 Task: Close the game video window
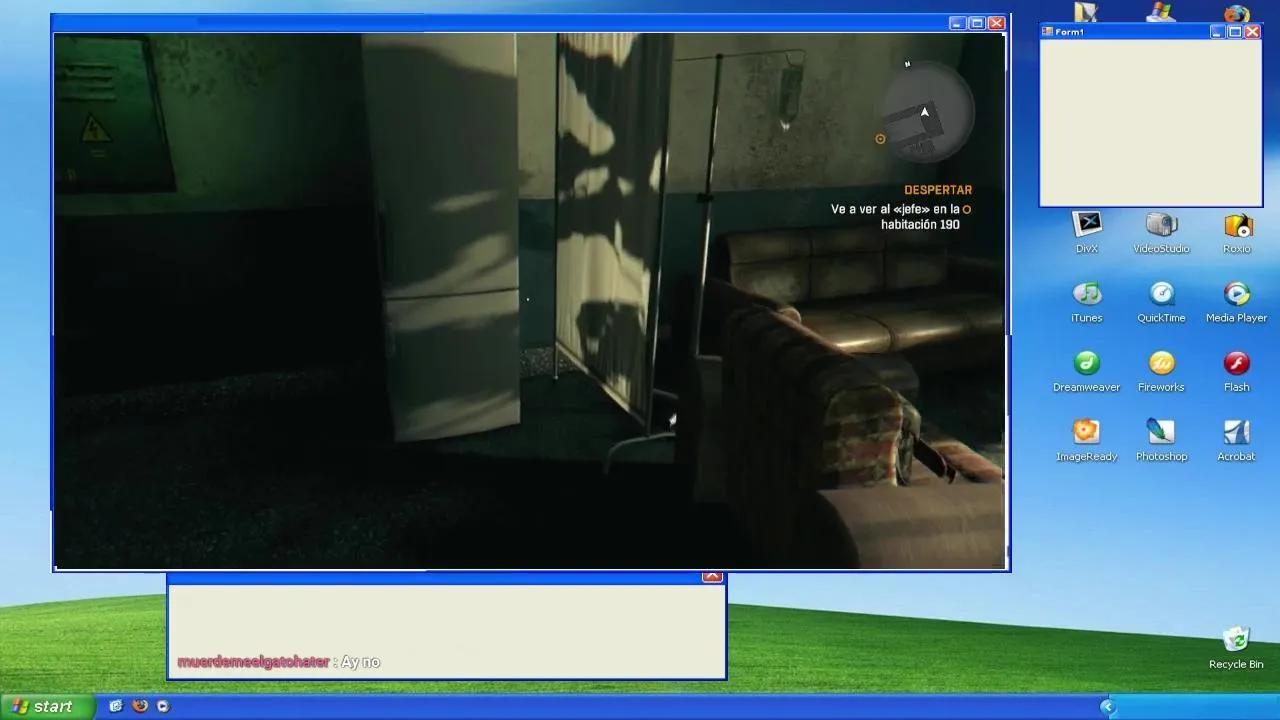(997, 23)
